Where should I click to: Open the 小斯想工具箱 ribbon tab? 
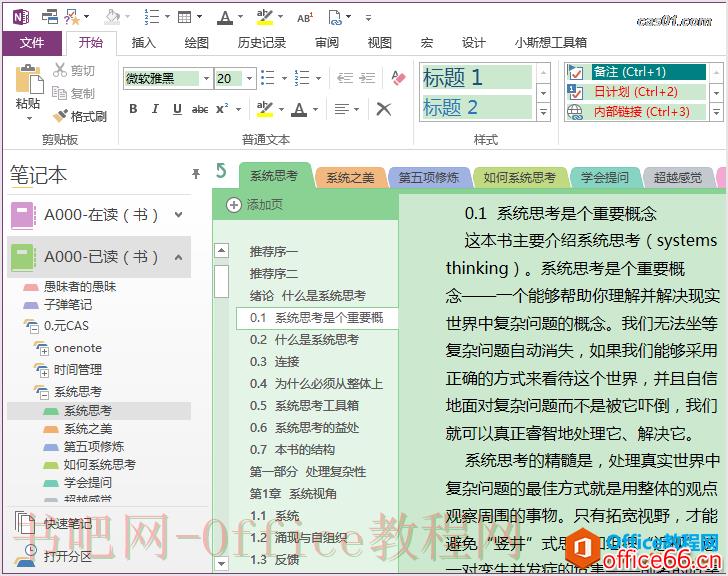coord(551,43)
